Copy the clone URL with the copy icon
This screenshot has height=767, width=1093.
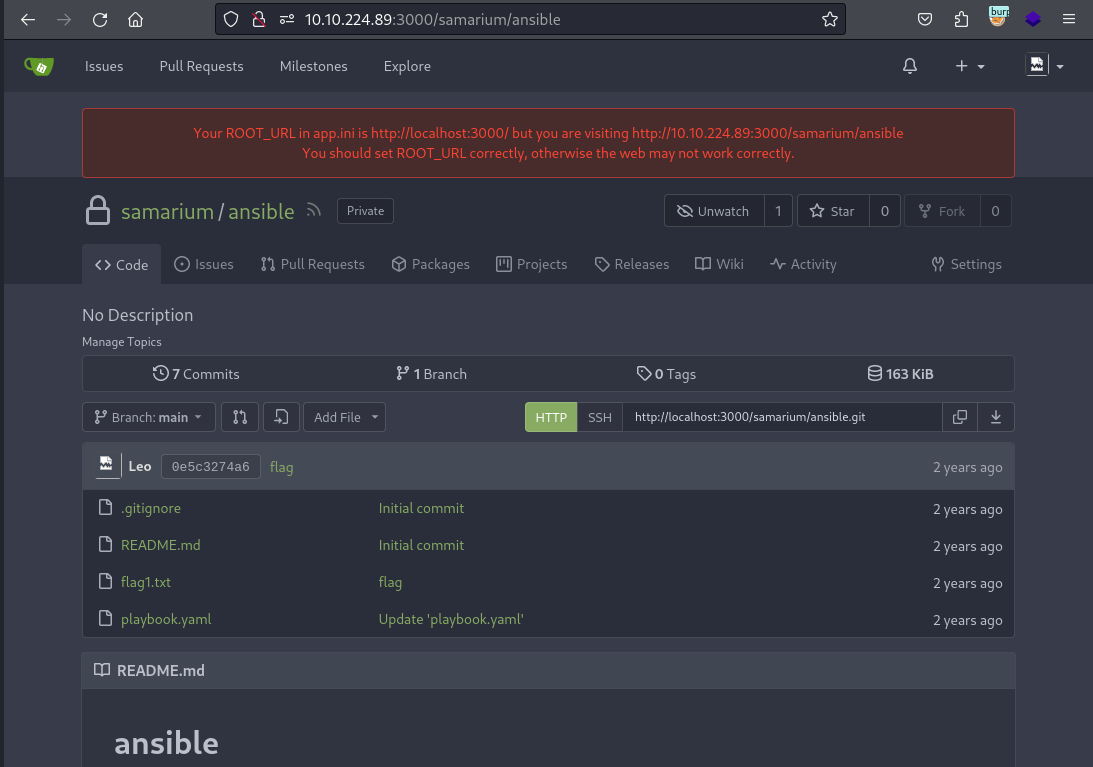pos(960,417)
